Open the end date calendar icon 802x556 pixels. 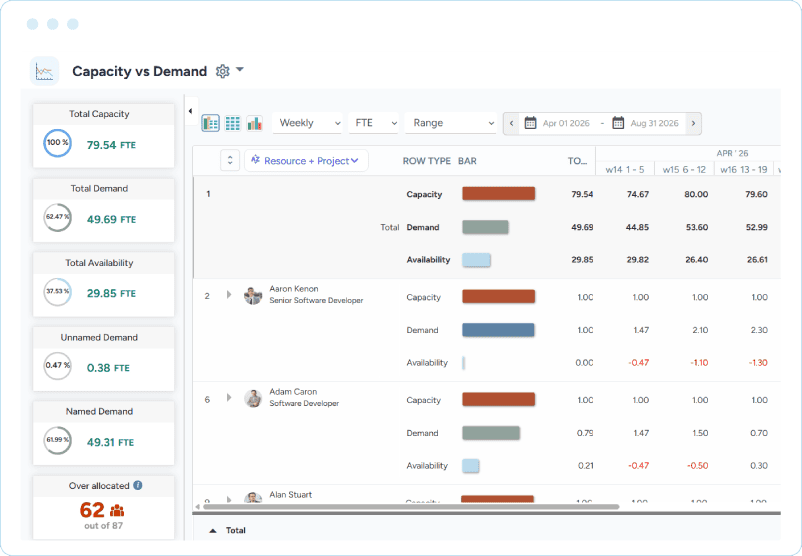618,123
